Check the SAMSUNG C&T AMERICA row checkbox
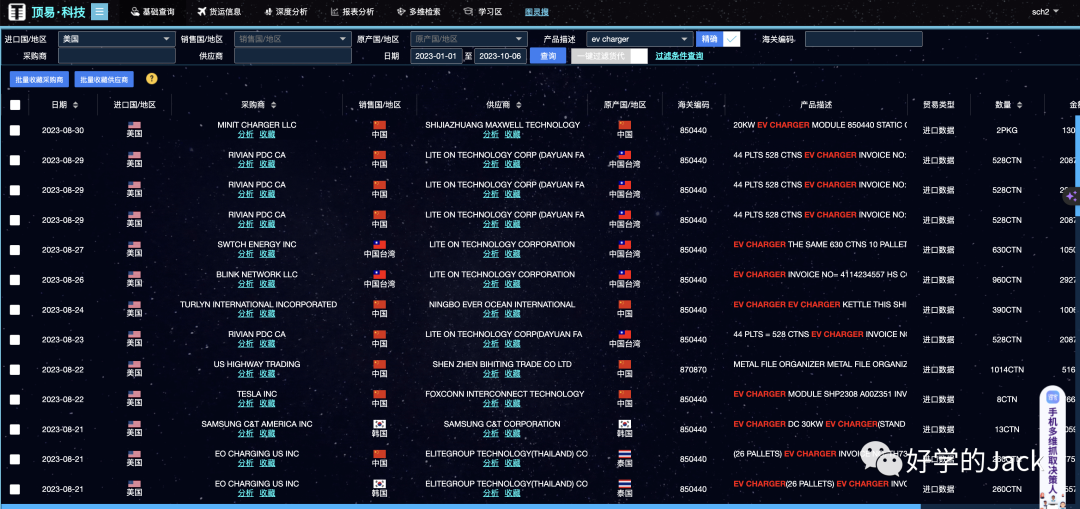This screenshot has width=1080, height=509. click(15, 429)
